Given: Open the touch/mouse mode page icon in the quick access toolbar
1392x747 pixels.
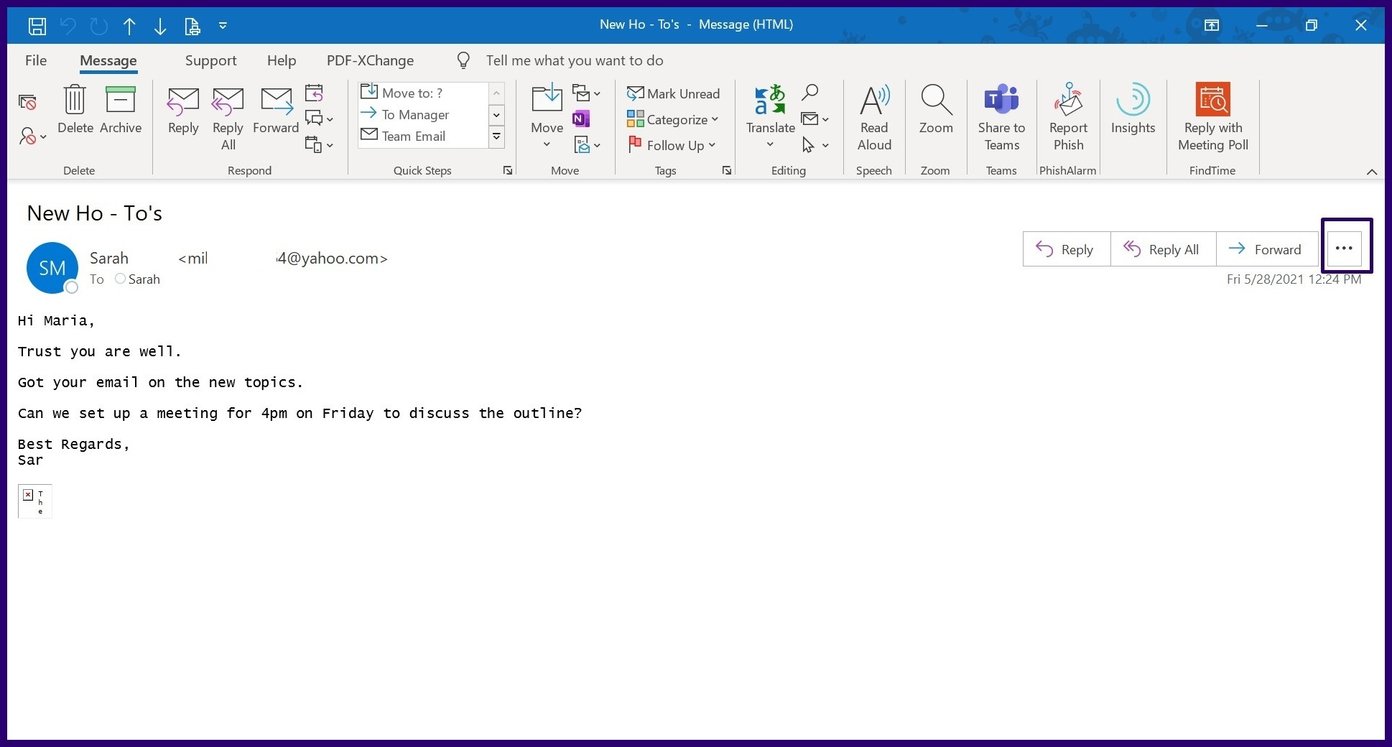Looking at the screenshot, I should click(192, 25).
